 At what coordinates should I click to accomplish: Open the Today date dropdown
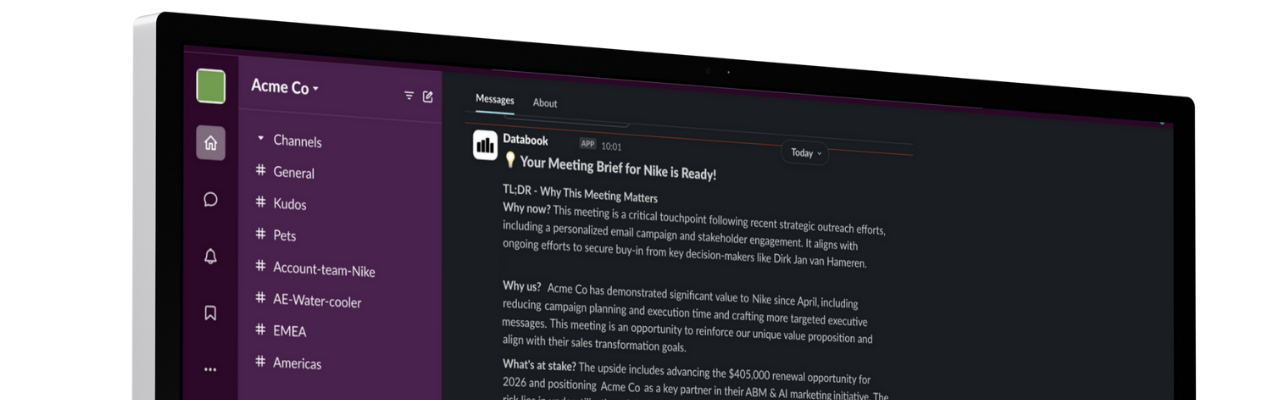[x=806, y=153]
